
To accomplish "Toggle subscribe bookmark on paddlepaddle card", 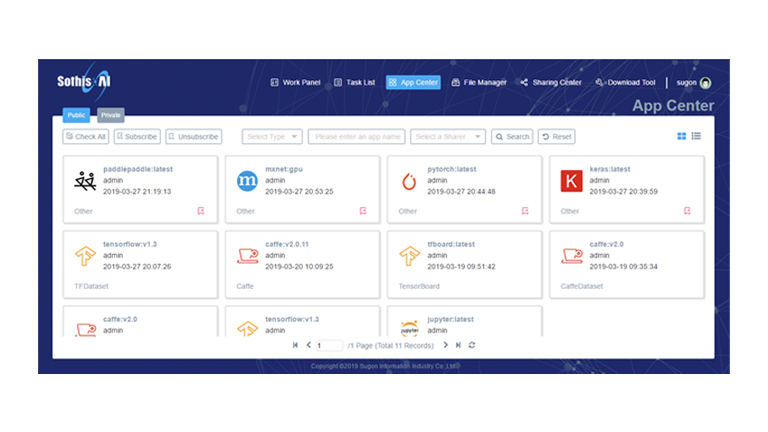I will (201, 211).
